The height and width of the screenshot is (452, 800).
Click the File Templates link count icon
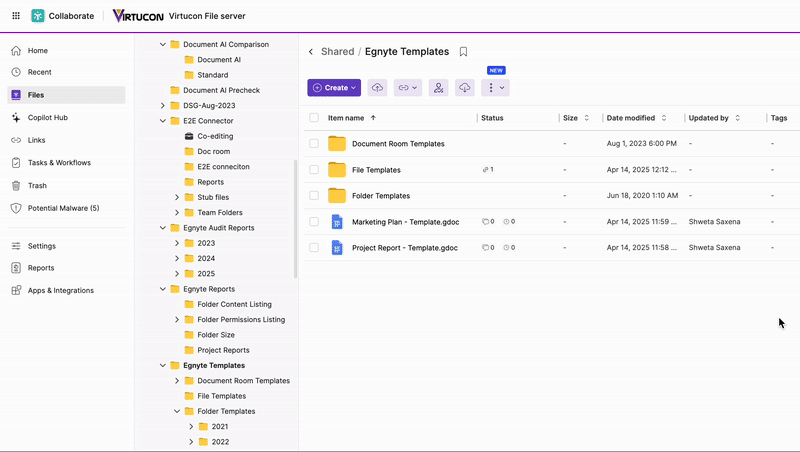click(488, 169)
